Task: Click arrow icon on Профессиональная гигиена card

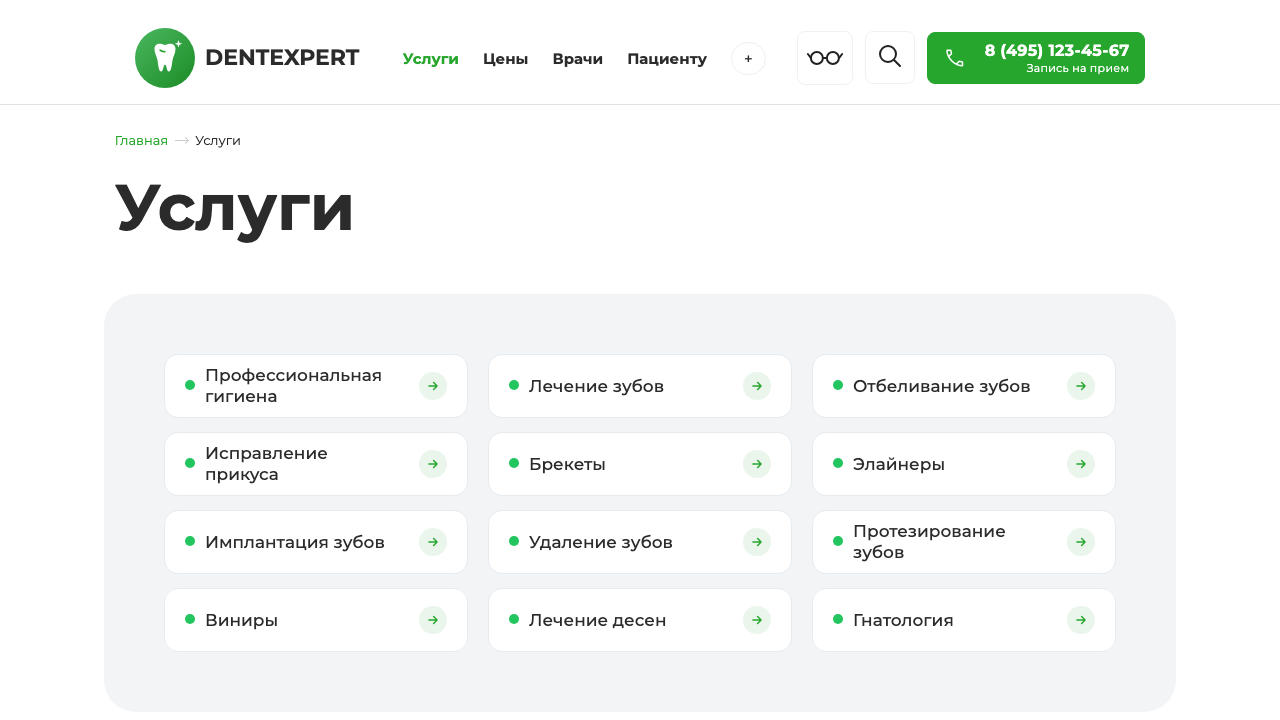Action: point(433,386)
